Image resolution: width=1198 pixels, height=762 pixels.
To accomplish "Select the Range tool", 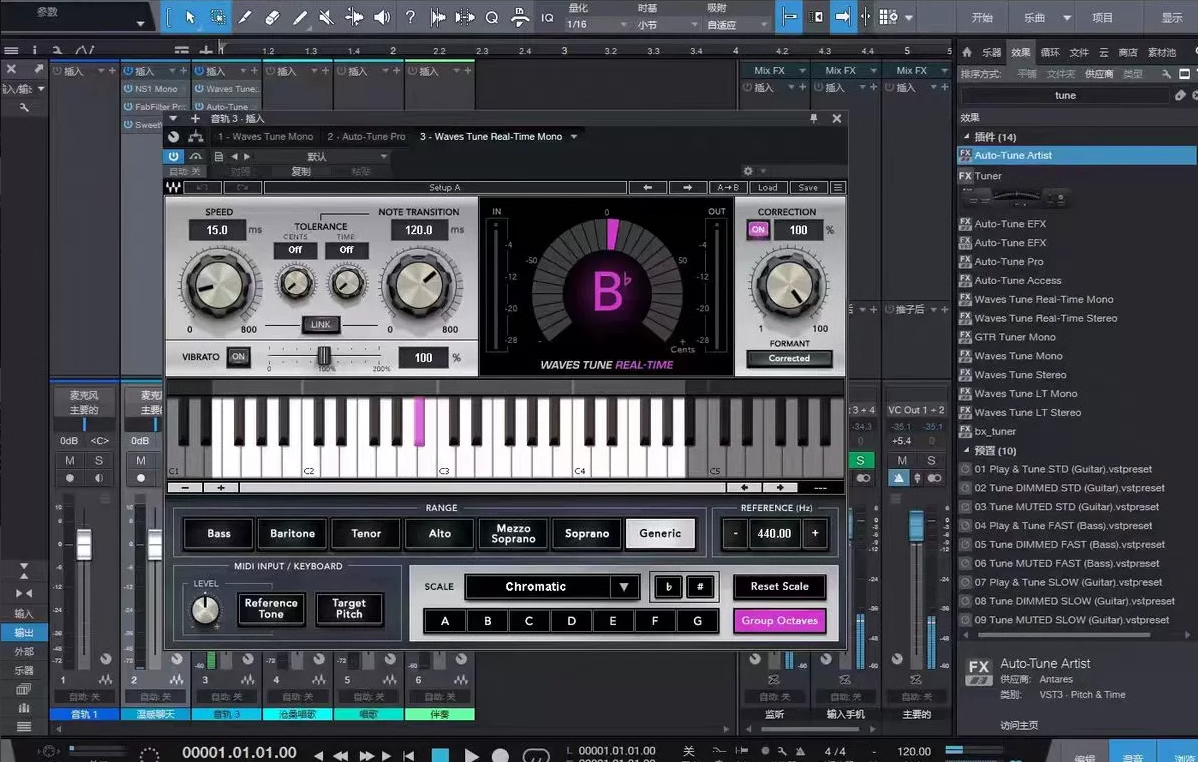I will point(218,17).
